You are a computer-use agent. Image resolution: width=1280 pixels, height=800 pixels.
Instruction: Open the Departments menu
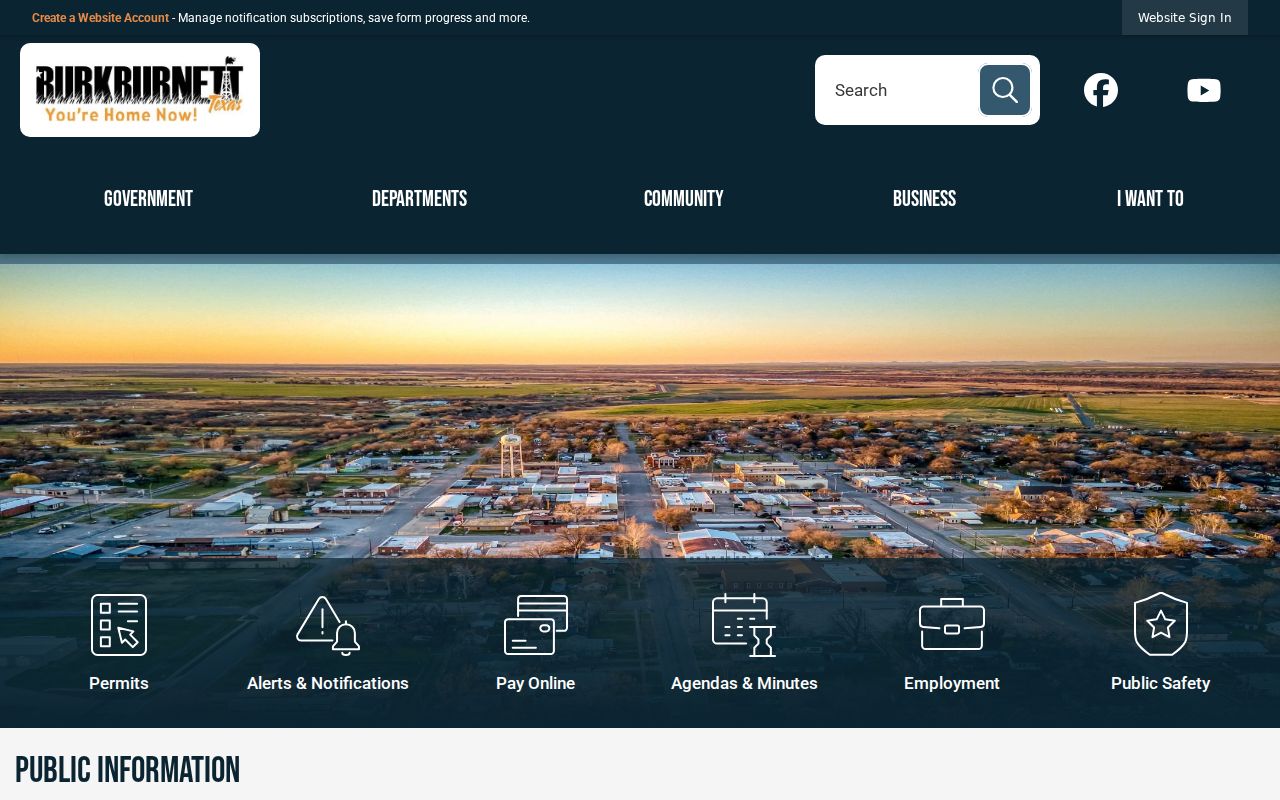coord(419,199)
